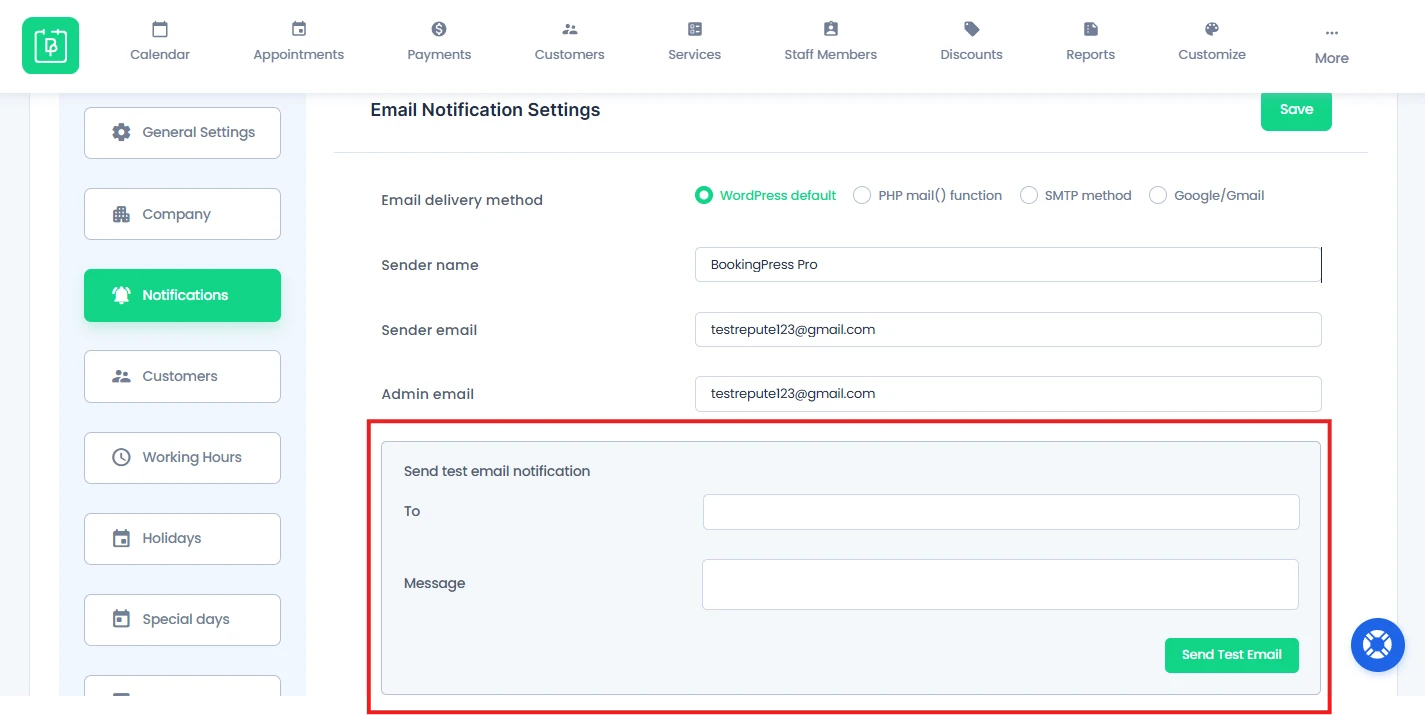Click the green Save button
1425x715 pixels.
coord(1296,110)
